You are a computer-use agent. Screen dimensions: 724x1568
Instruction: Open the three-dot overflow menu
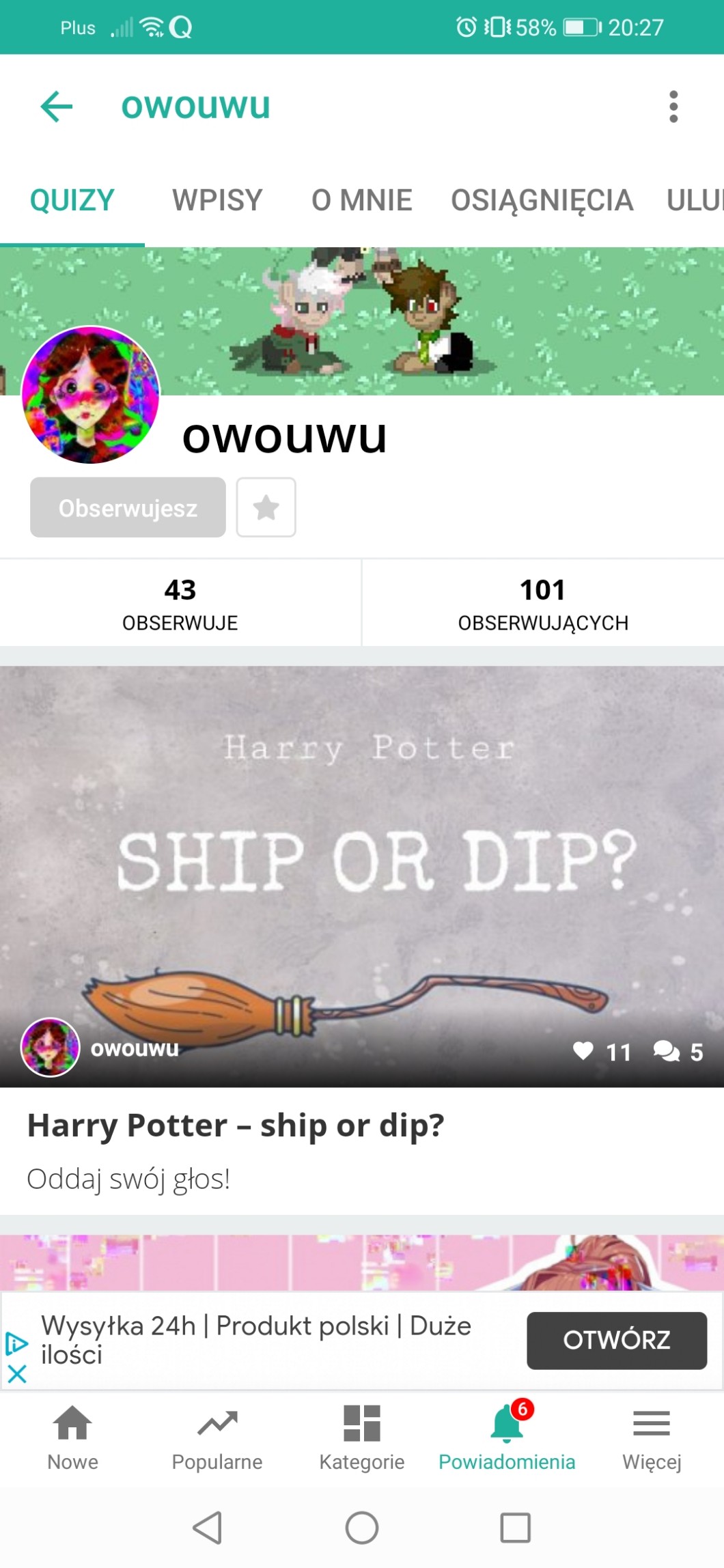click(673, 107)
